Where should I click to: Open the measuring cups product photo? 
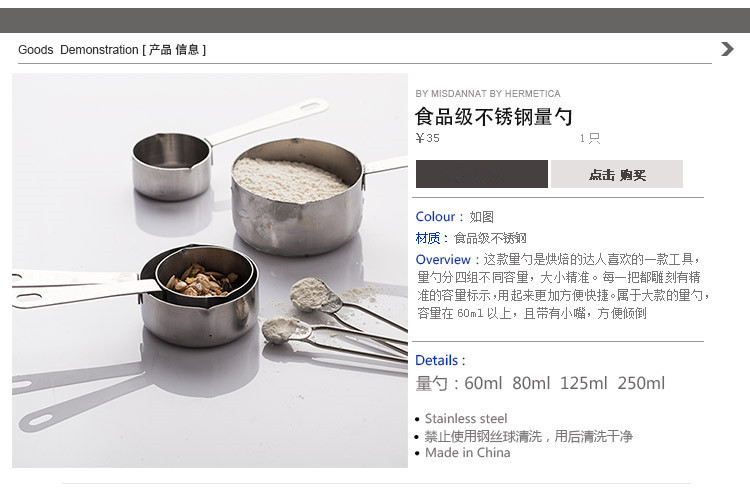pyautogui.click(x=210, y=270)
